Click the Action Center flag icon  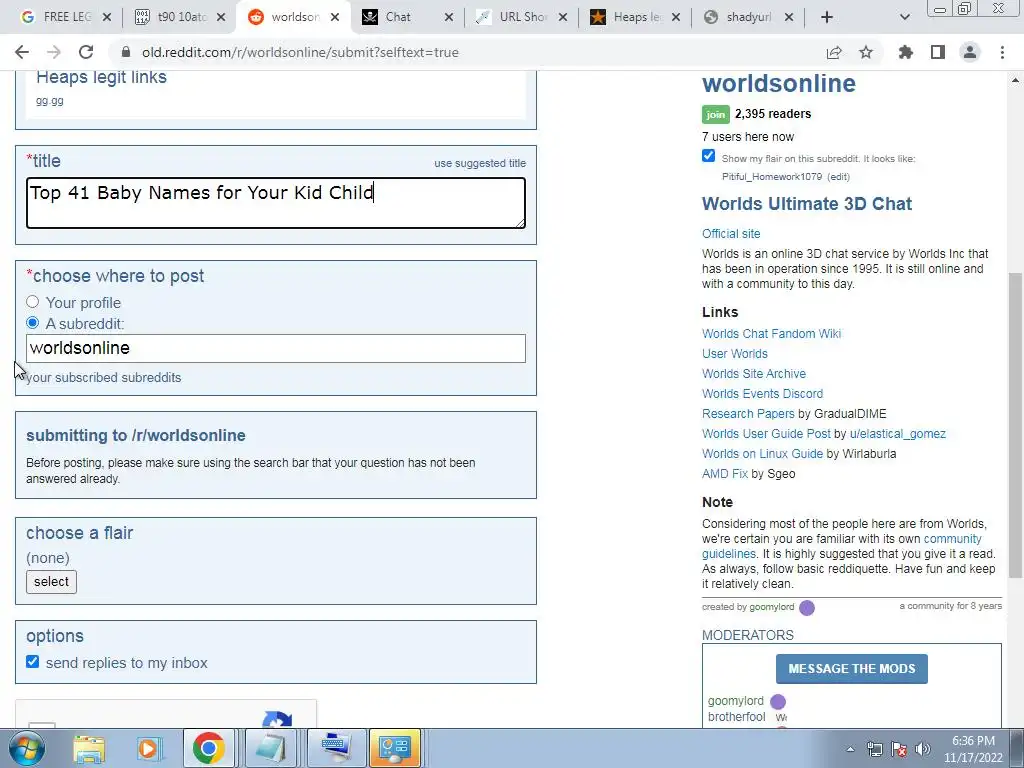click(899, 749)
